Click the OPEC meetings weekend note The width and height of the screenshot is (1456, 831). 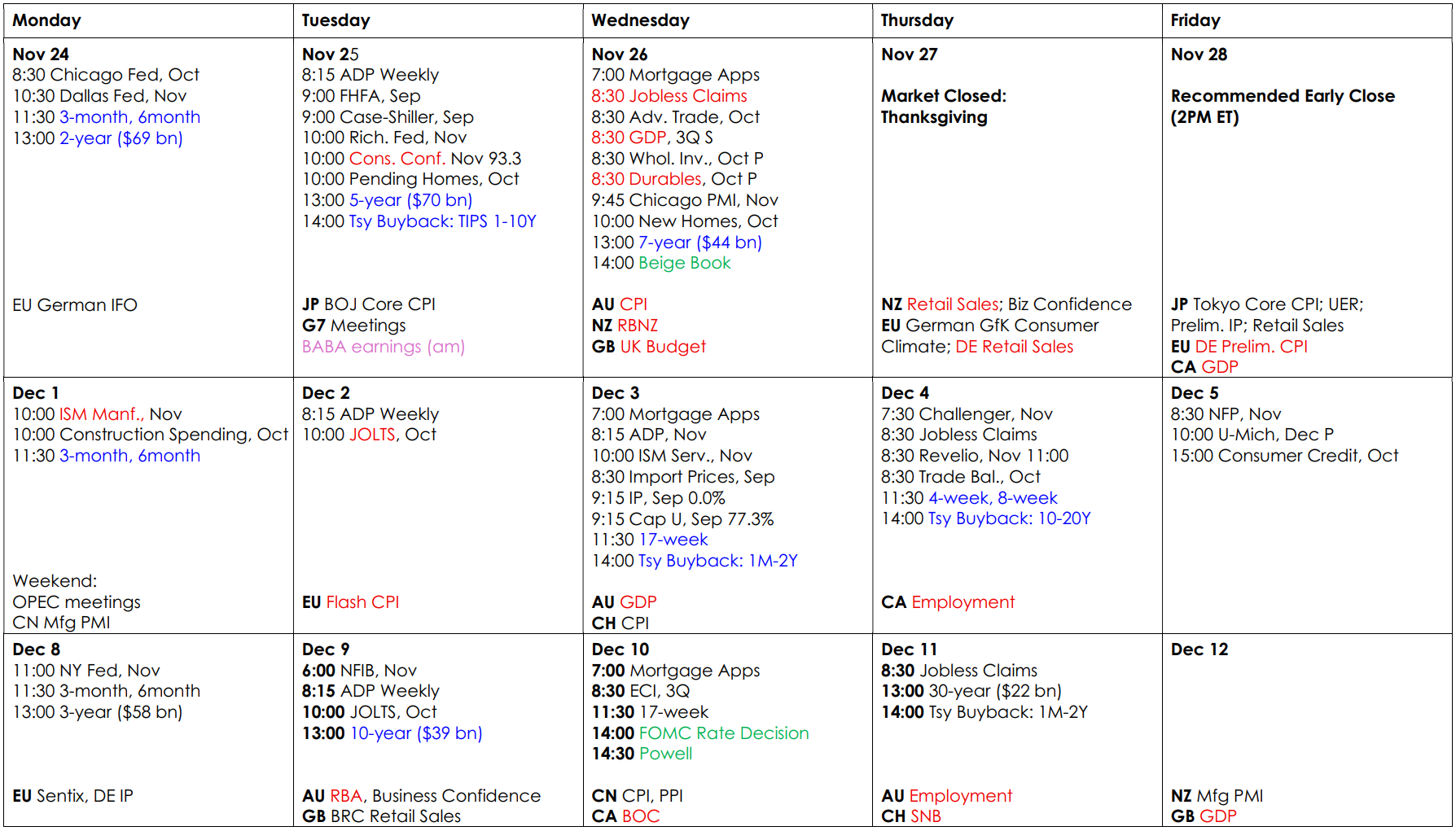(77, 602)
